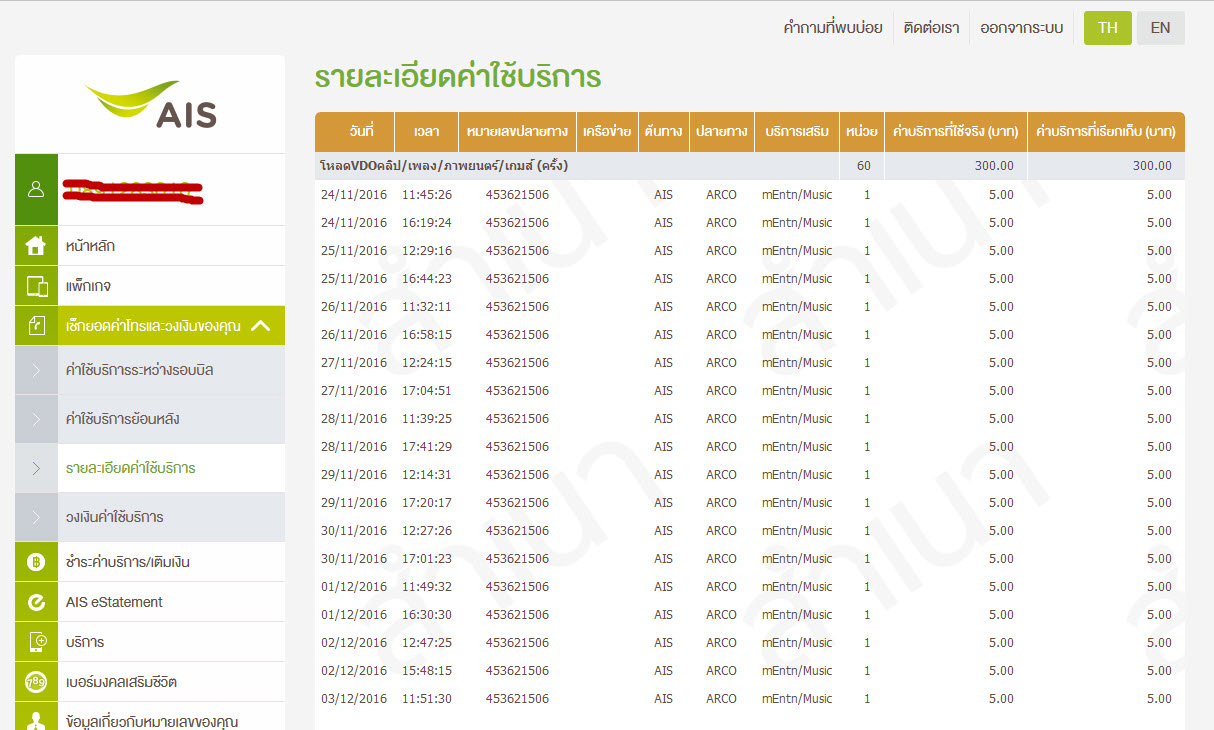The image size is (1214, 730).
Task: Click time 11:45:26 on 24/11/2016
Action: (x=427, y=195)
